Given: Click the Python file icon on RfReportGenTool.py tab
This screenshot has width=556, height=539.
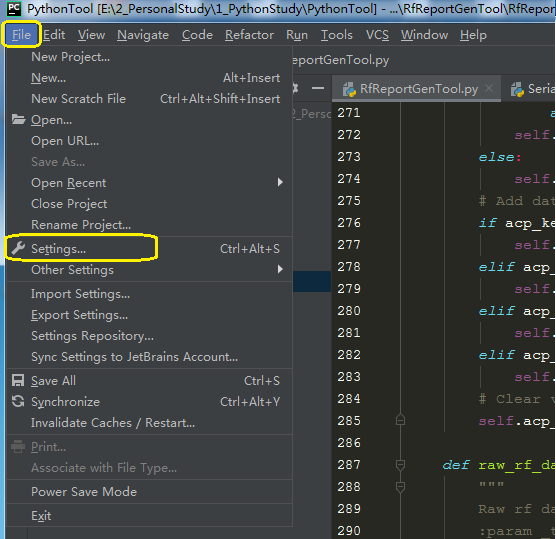Looking at the screenshot, I should (349, 89).
